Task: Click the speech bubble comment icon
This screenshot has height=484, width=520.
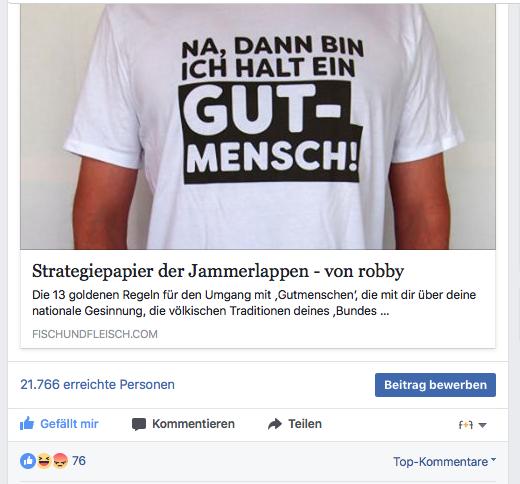Action: click(x=139, y=424)
